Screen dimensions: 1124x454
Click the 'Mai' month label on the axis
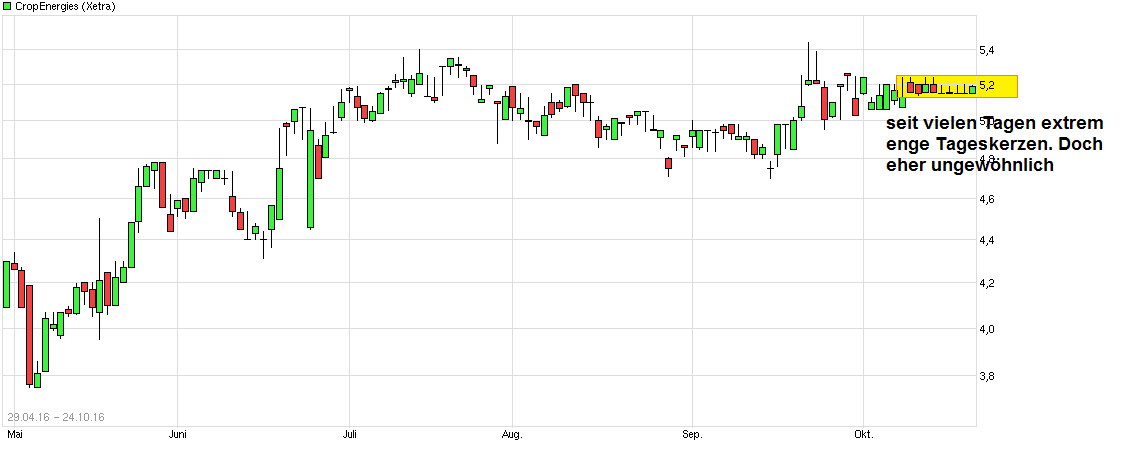(x=14, y=435)
